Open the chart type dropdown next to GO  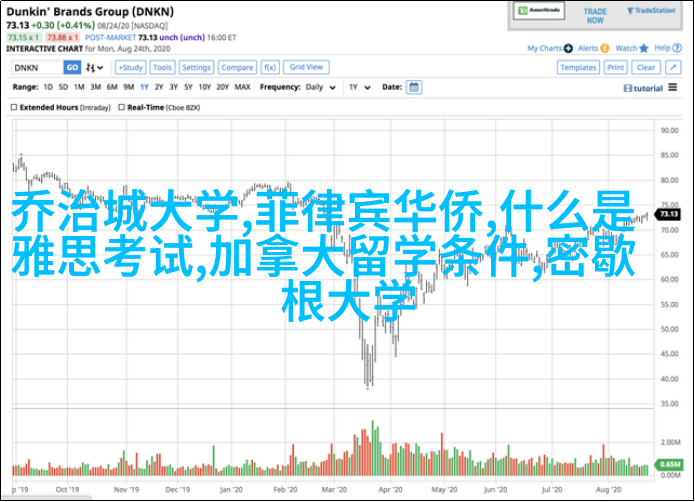click(x=94, y=68)
